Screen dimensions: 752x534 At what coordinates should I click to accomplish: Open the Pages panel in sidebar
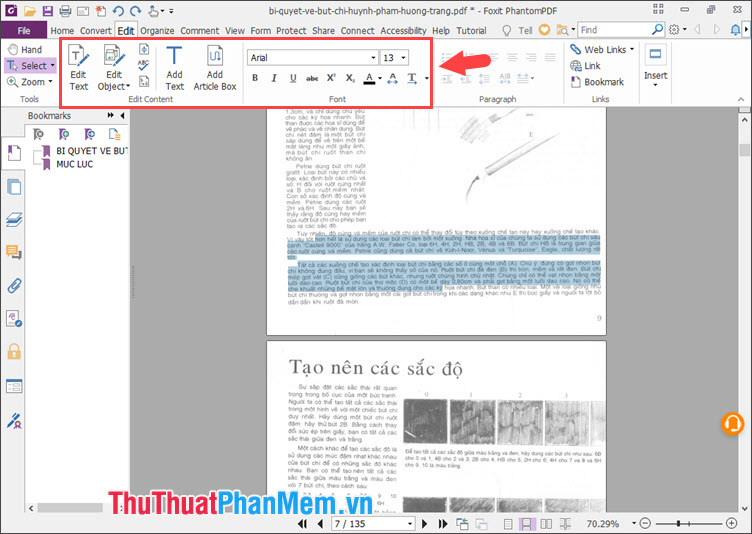[14, 186]
